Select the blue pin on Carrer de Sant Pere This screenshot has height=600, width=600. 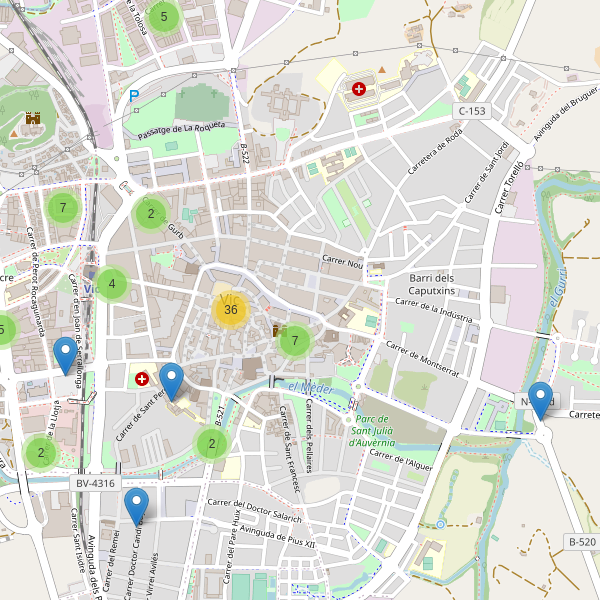(171, 382)
